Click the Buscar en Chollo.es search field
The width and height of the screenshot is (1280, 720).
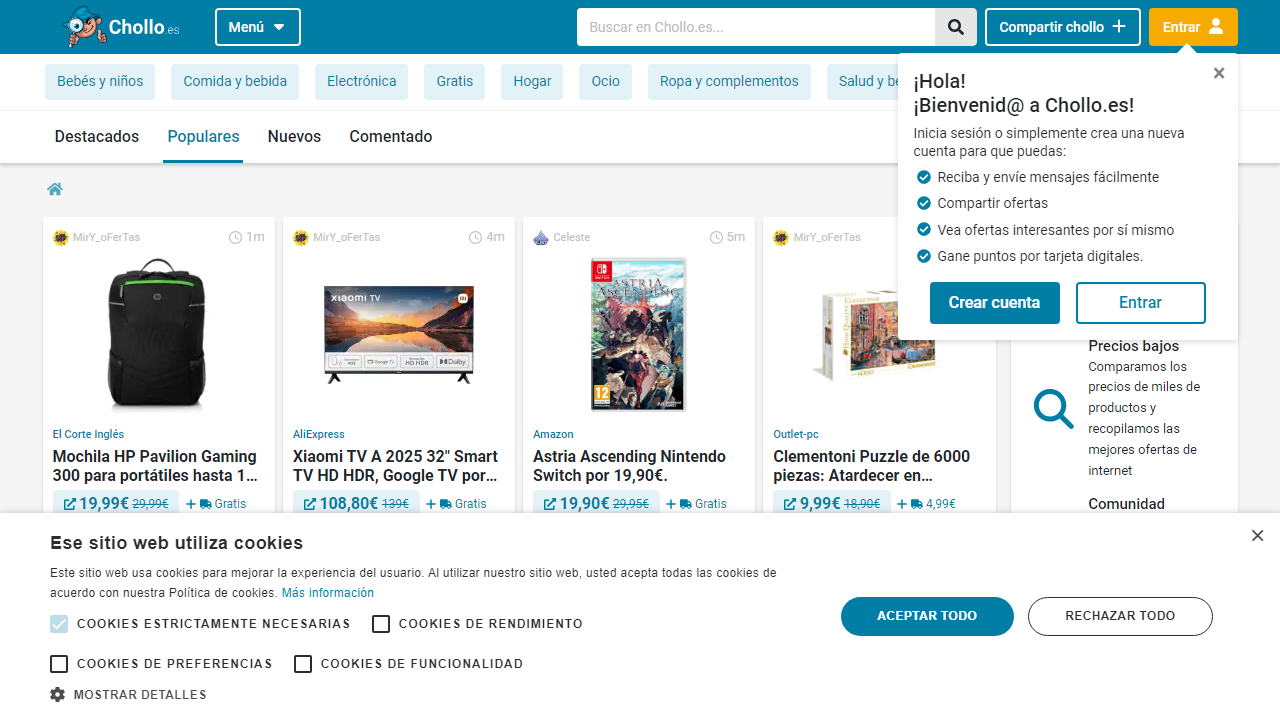point(755,27)
